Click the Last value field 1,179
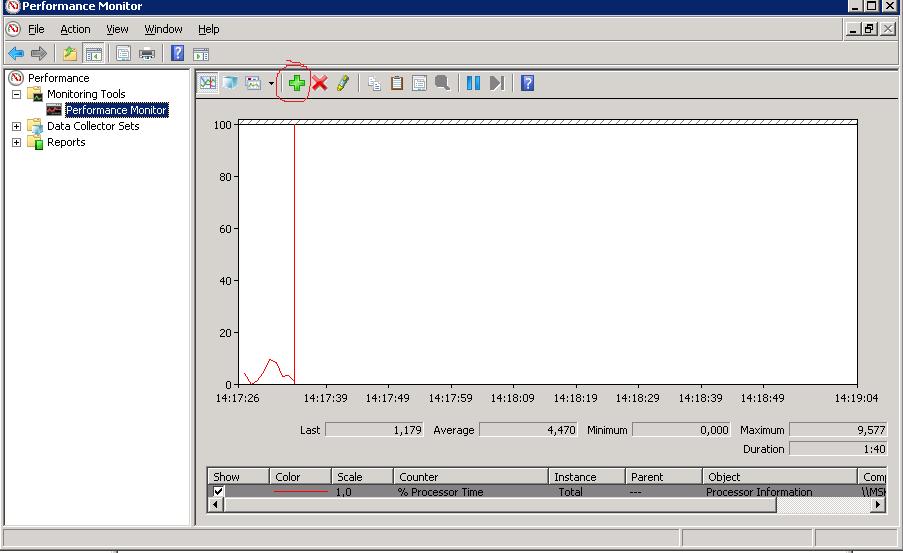 [374, 430]
